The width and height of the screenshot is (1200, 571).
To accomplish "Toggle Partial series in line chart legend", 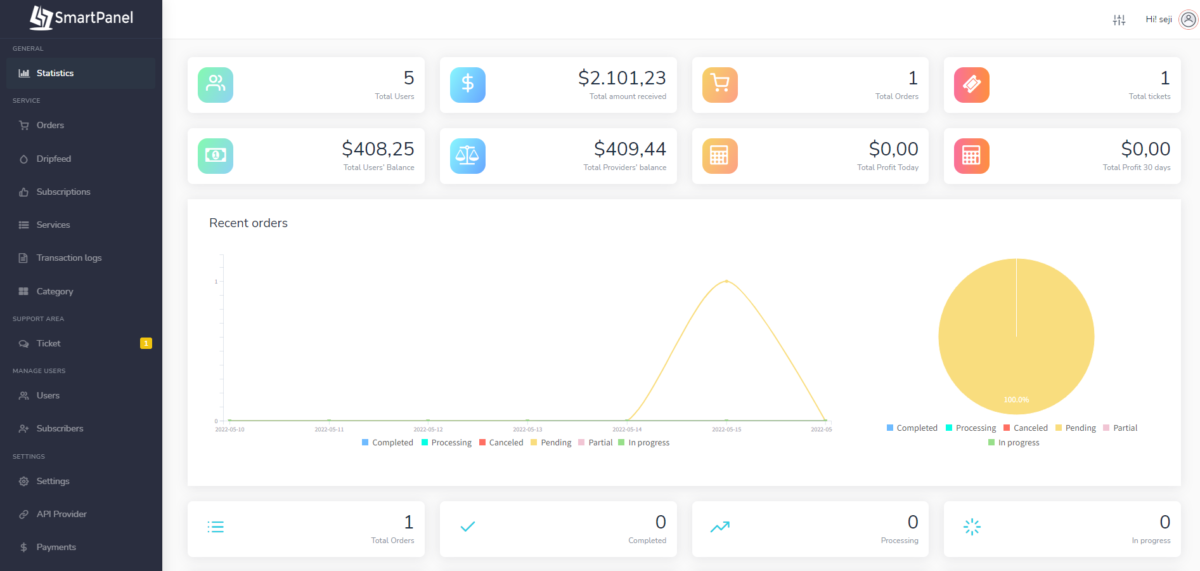I will click(x=595, y=442).
